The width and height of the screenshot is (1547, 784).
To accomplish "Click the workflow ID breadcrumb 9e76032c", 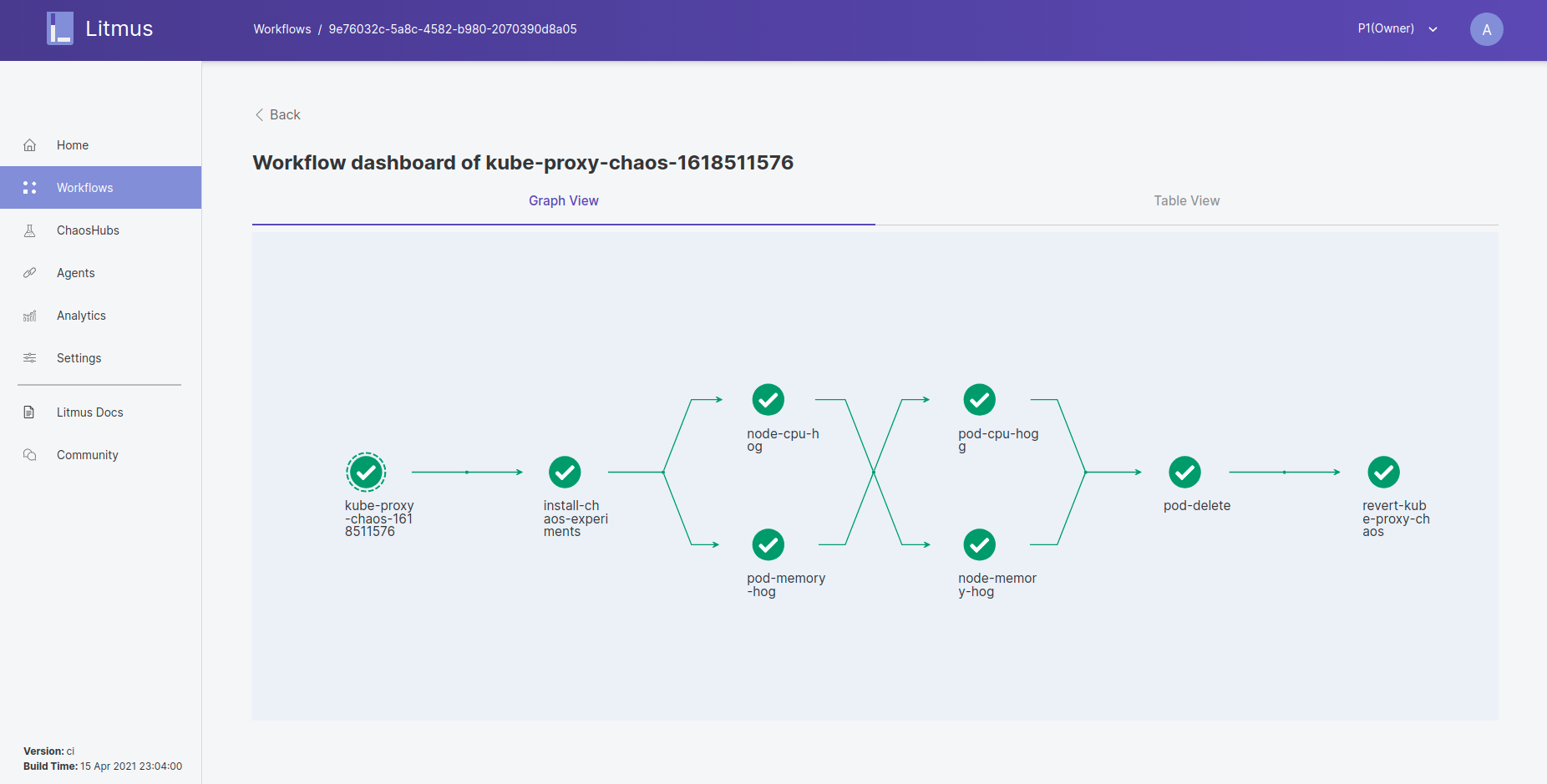I will tap(453, 29).
